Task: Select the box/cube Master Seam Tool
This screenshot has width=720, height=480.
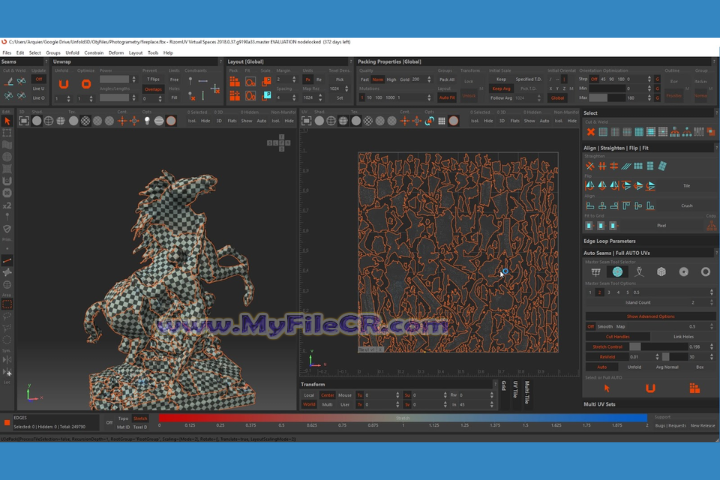Action: pyautogui.click(x=661, y=272)
